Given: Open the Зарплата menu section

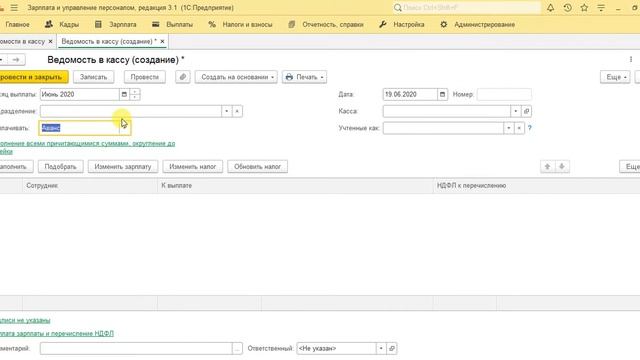Looking at the screenshot, I should 116,24.
